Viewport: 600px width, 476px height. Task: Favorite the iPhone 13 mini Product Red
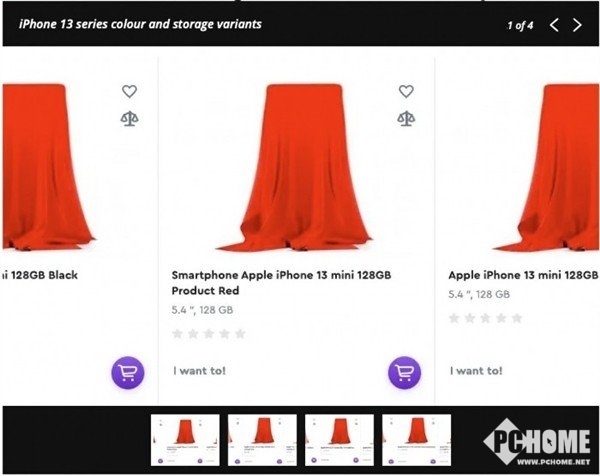(406, 91)
